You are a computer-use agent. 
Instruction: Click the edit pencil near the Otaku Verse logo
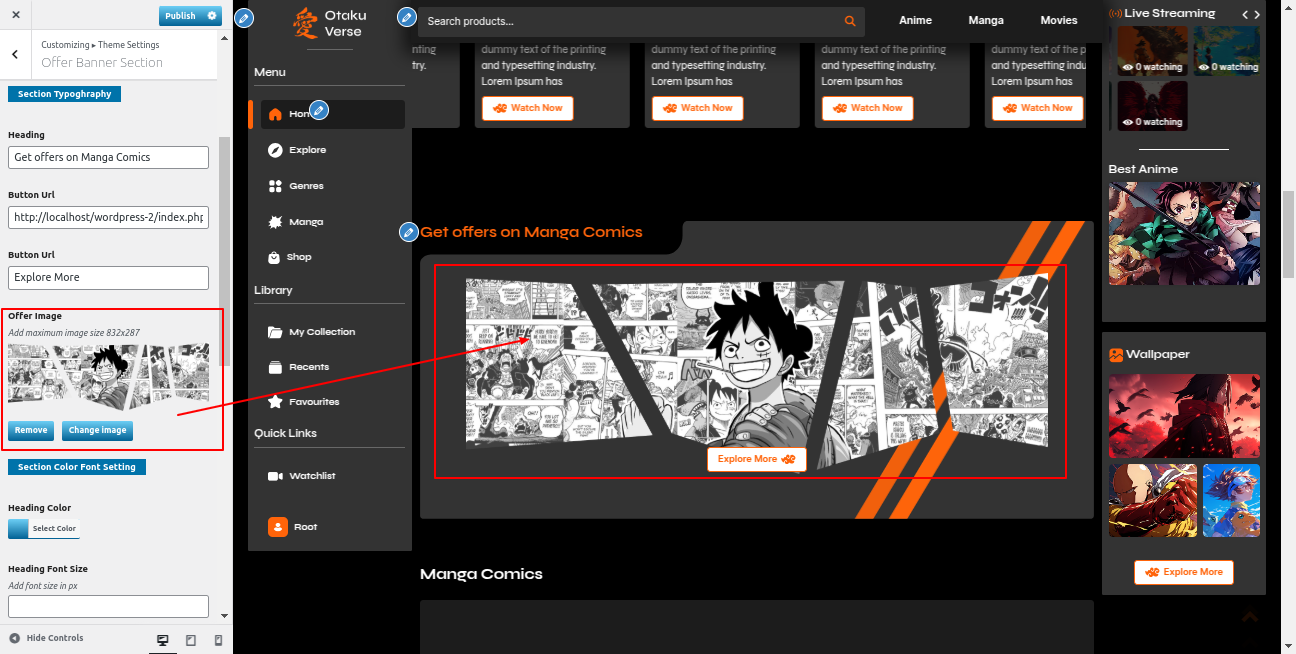tap(243, 18)
